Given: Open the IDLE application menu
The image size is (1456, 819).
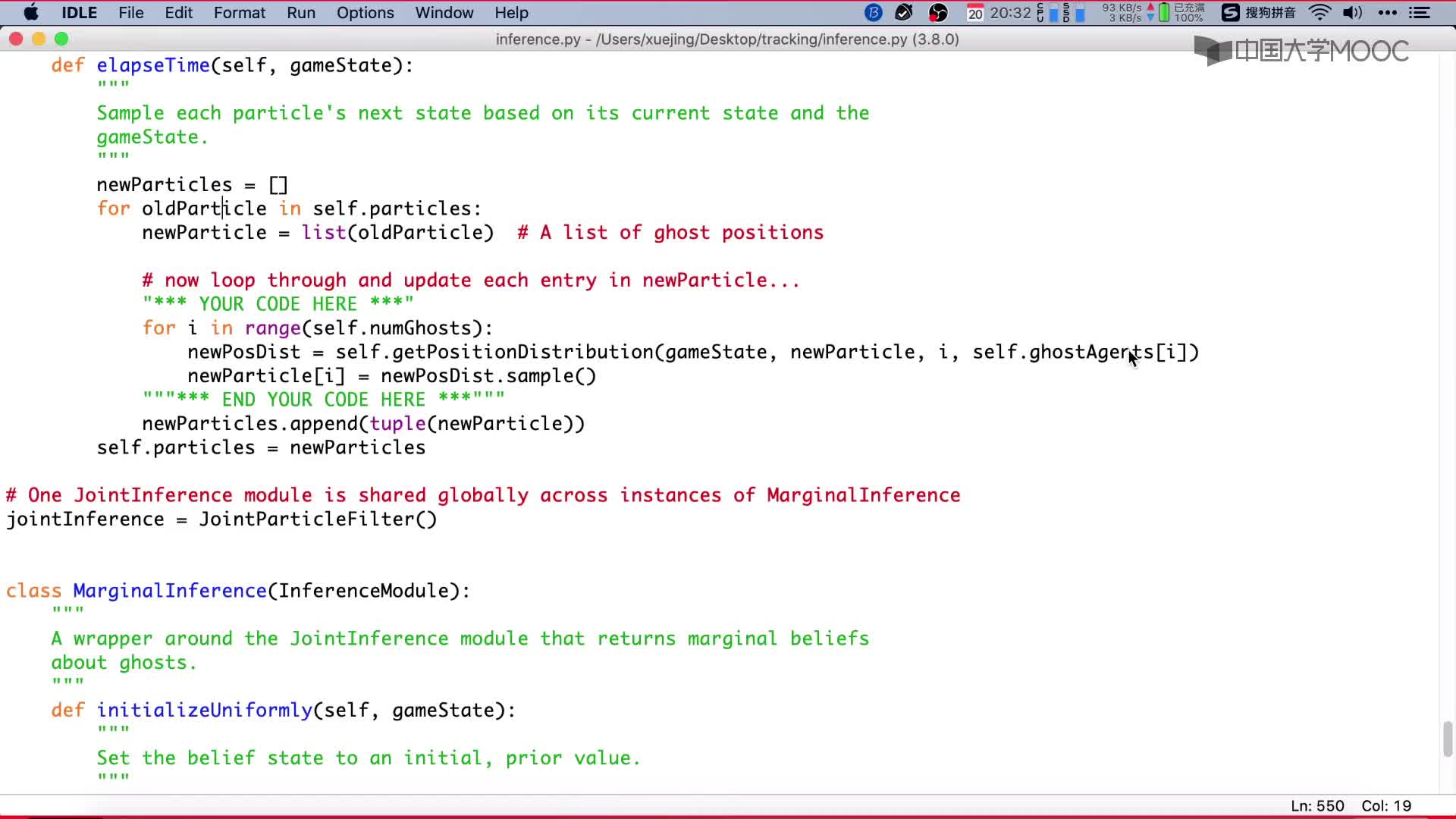Looking at the screenshot, I should click(x=80, y=13).
